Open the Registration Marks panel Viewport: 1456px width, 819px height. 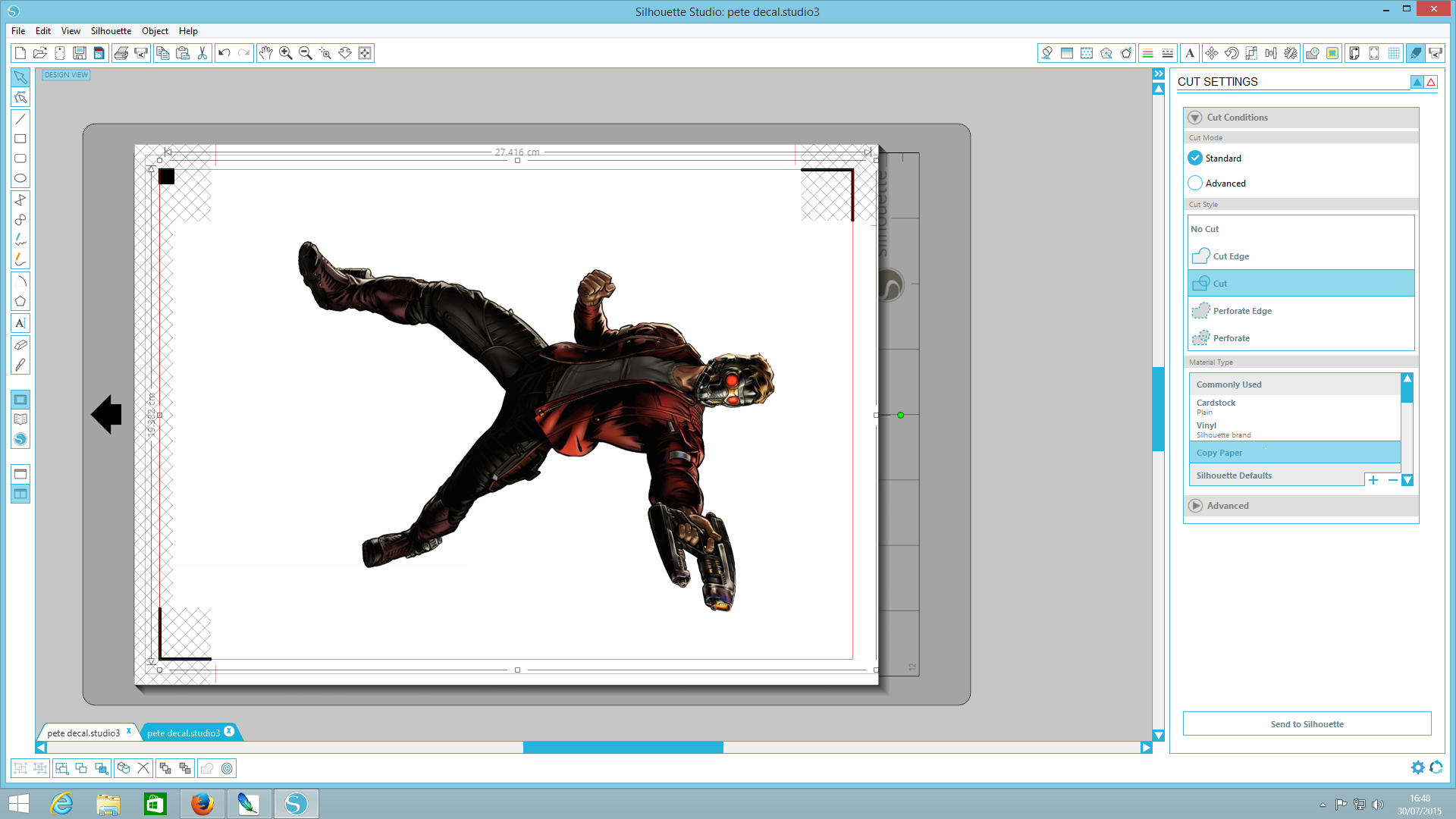[1374, 53]
